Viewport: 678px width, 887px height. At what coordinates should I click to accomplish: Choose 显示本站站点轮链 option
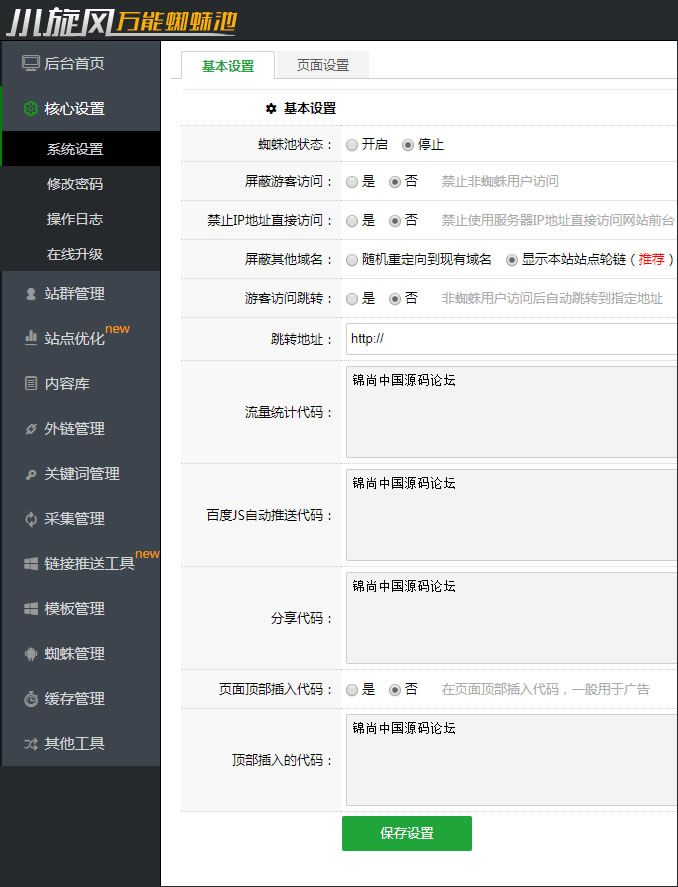(x=512, y=260)
